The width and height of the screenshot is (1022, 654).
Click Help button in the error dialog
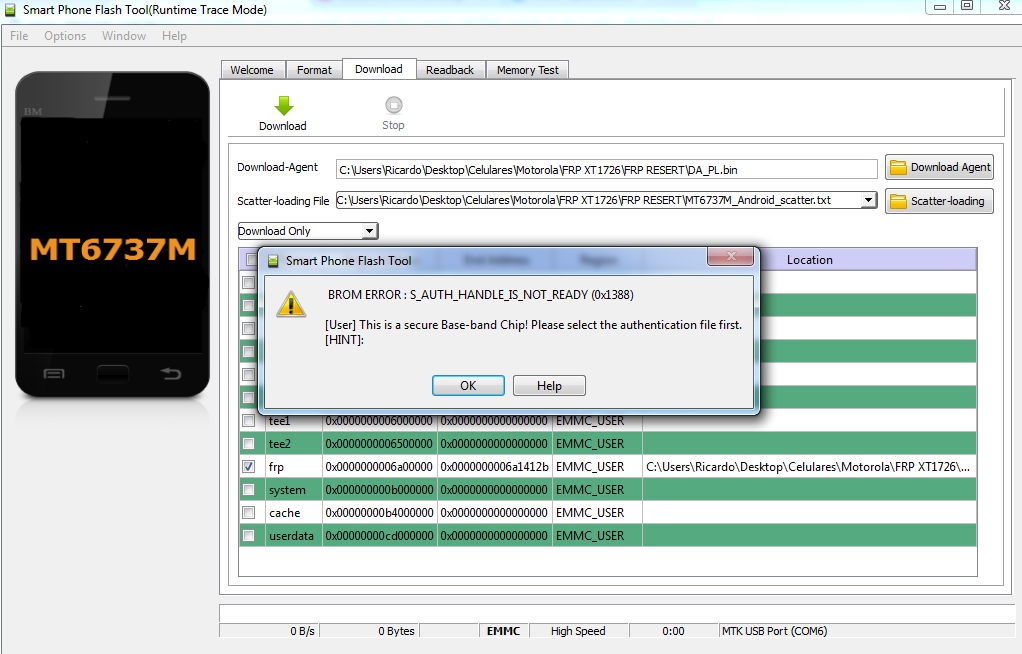(x=549, y=385)
